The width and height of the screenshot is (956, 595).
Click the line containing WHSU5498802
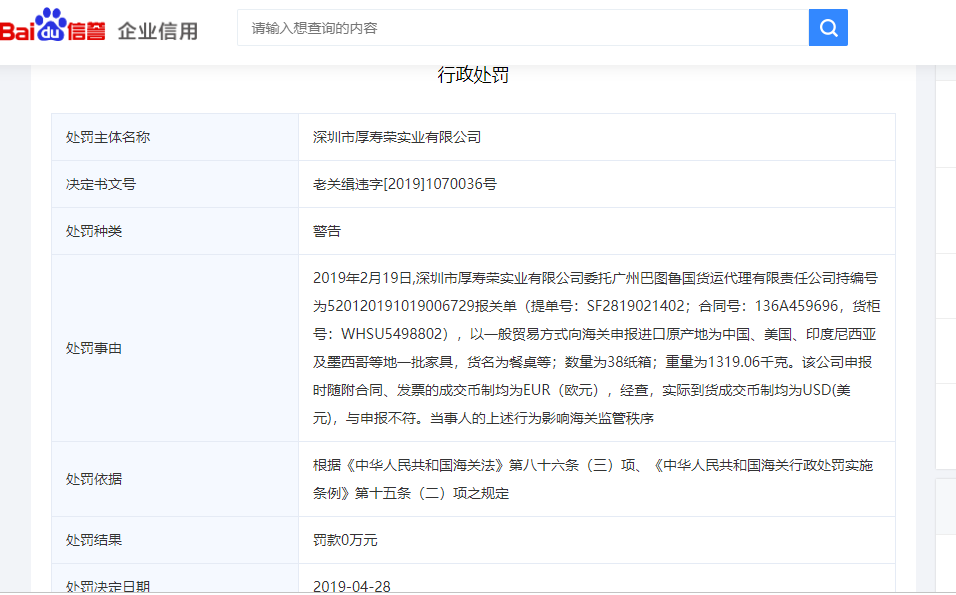[594, 334]
